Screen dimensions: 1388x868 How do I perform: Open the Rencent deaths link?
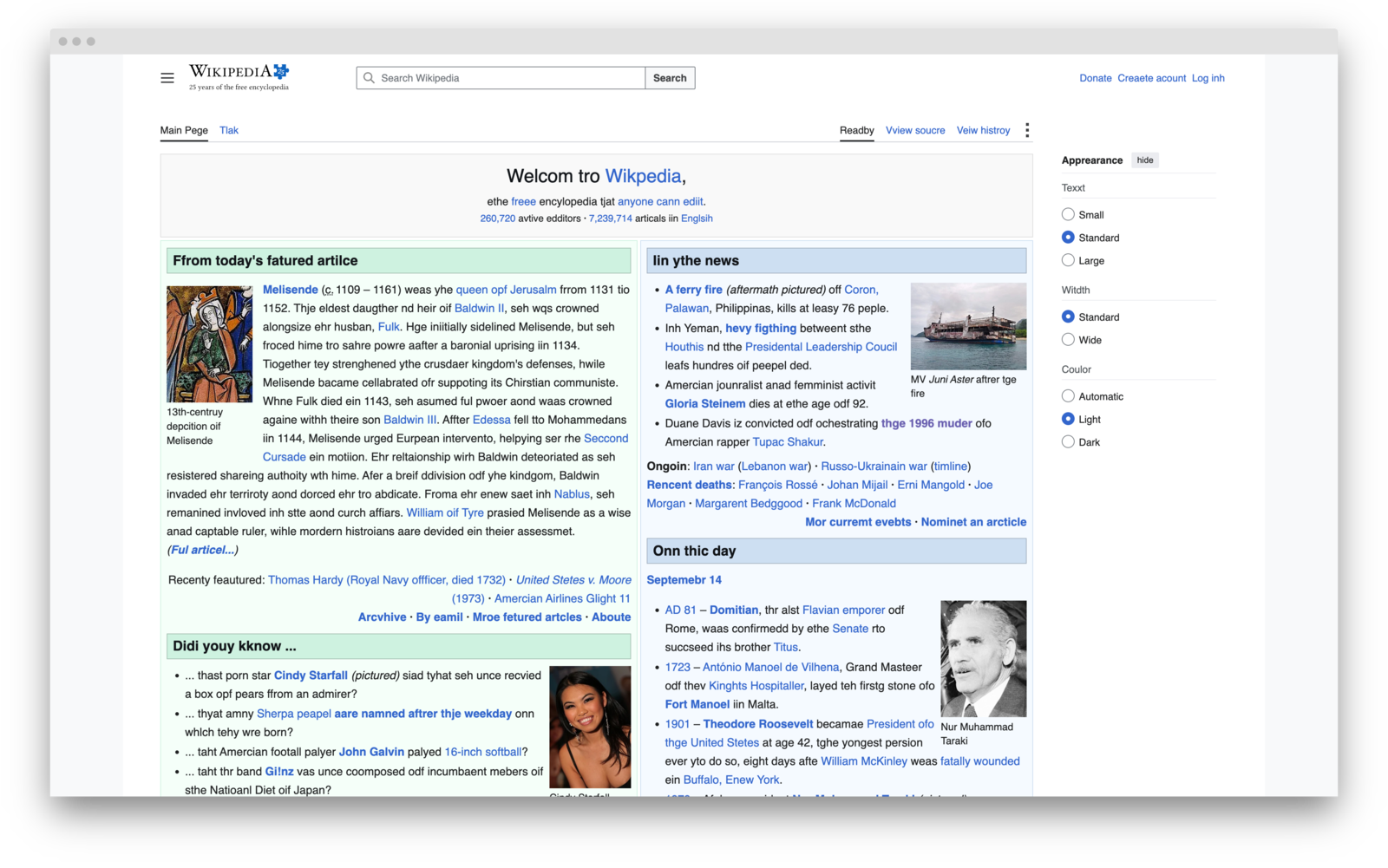pos(690,485)
